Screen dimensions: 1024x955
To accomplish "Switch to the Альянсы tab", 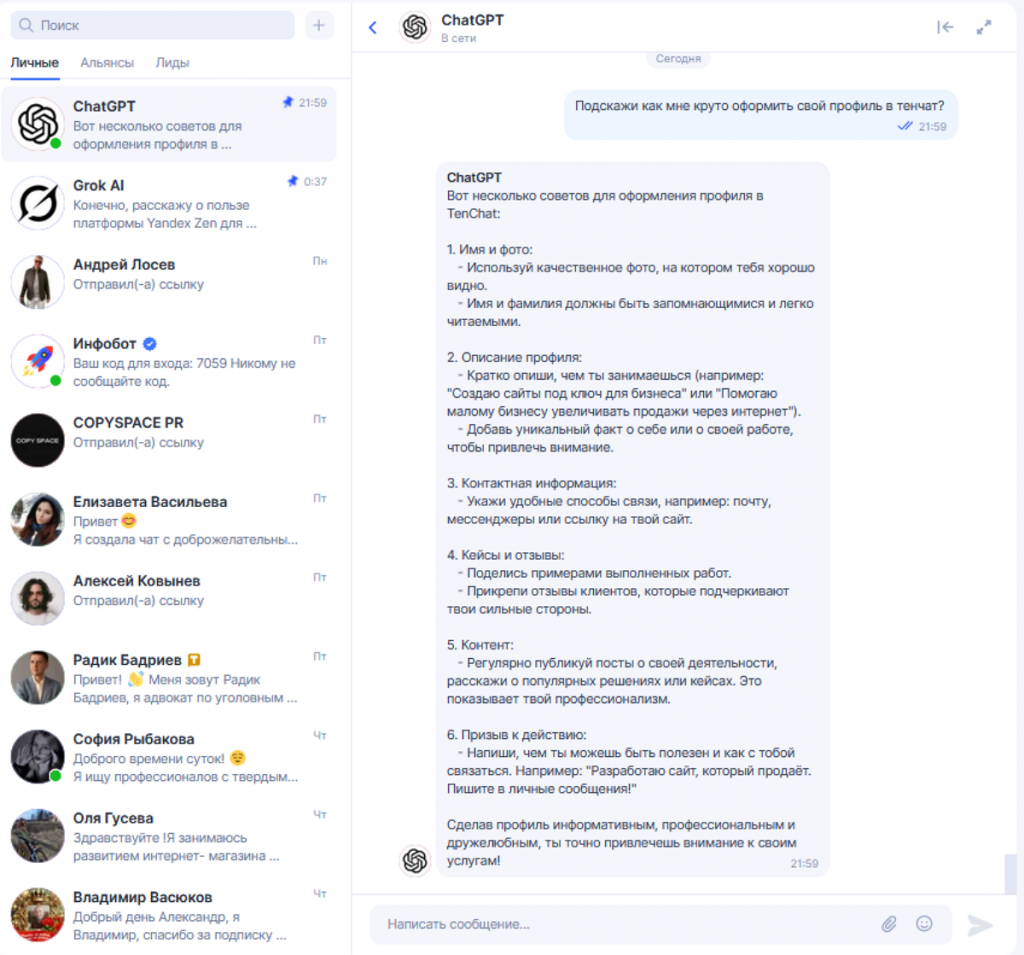I will tap(107, 63).
